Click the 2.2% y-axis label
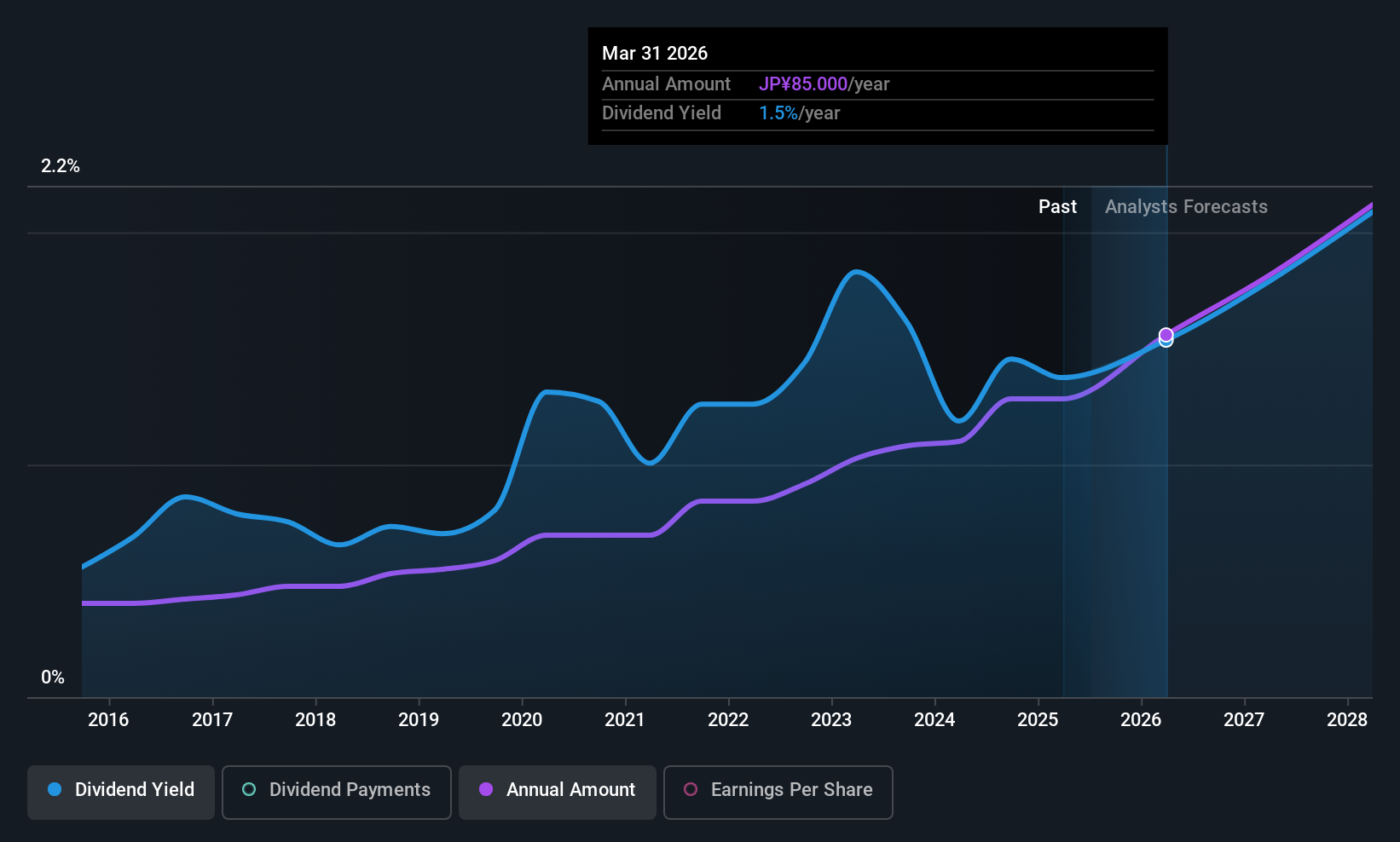The width and height of the screenshot is (1400, 842). click(61, 166)
